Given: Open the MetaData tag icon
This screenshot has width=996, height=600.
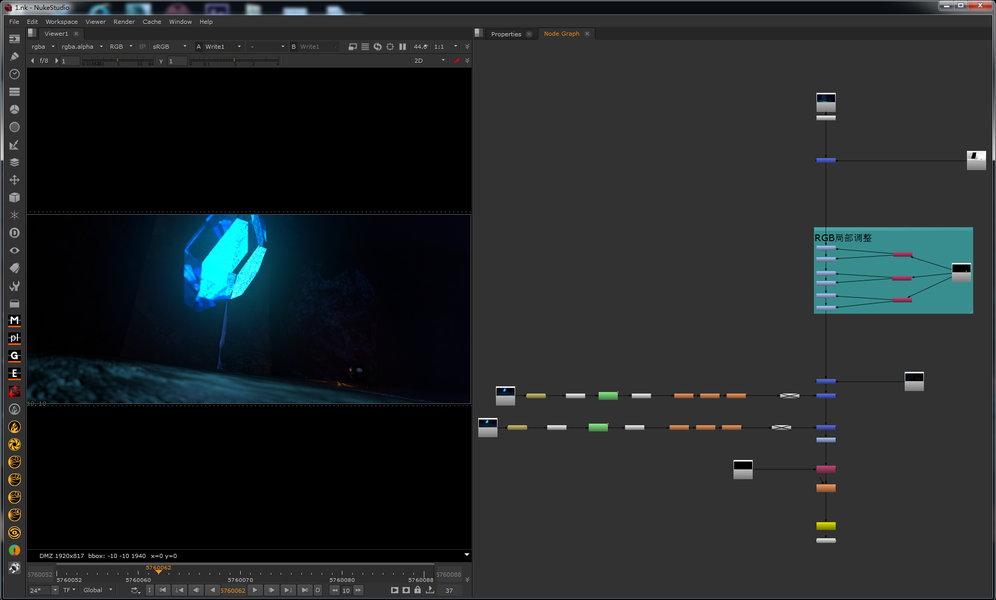Looking at the screenshot, I should click(x=14, y=268).
